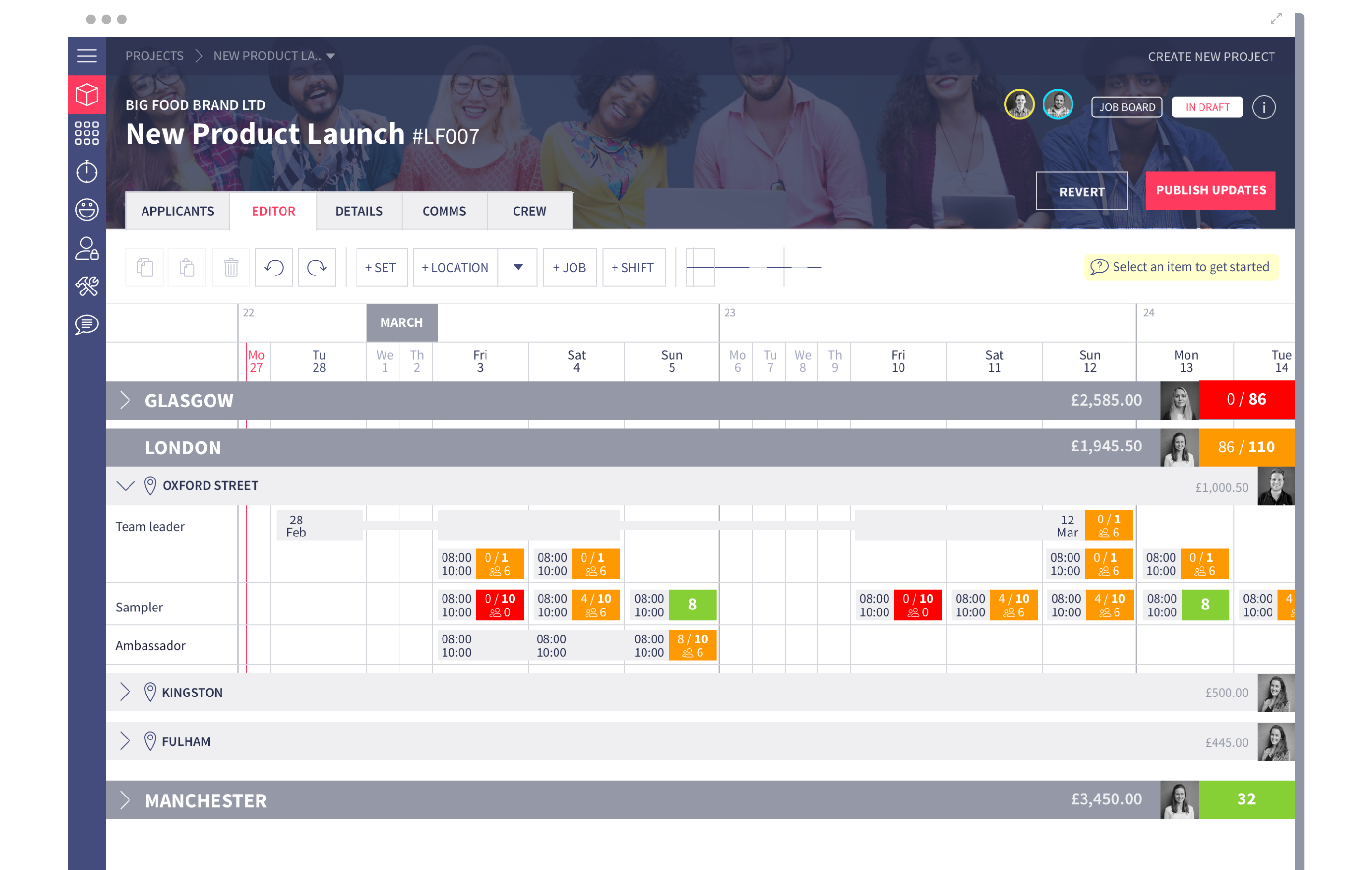Screen dimensions: 1372x870
Task: Switch to the Applicants tab
Action: click(178, 211)
